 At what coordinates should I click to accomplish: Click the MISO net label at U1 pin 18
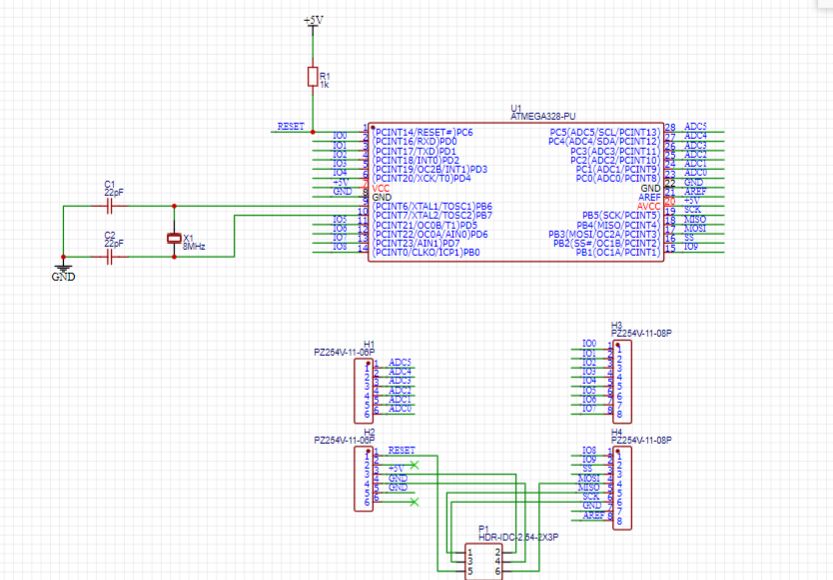[695, 219]
